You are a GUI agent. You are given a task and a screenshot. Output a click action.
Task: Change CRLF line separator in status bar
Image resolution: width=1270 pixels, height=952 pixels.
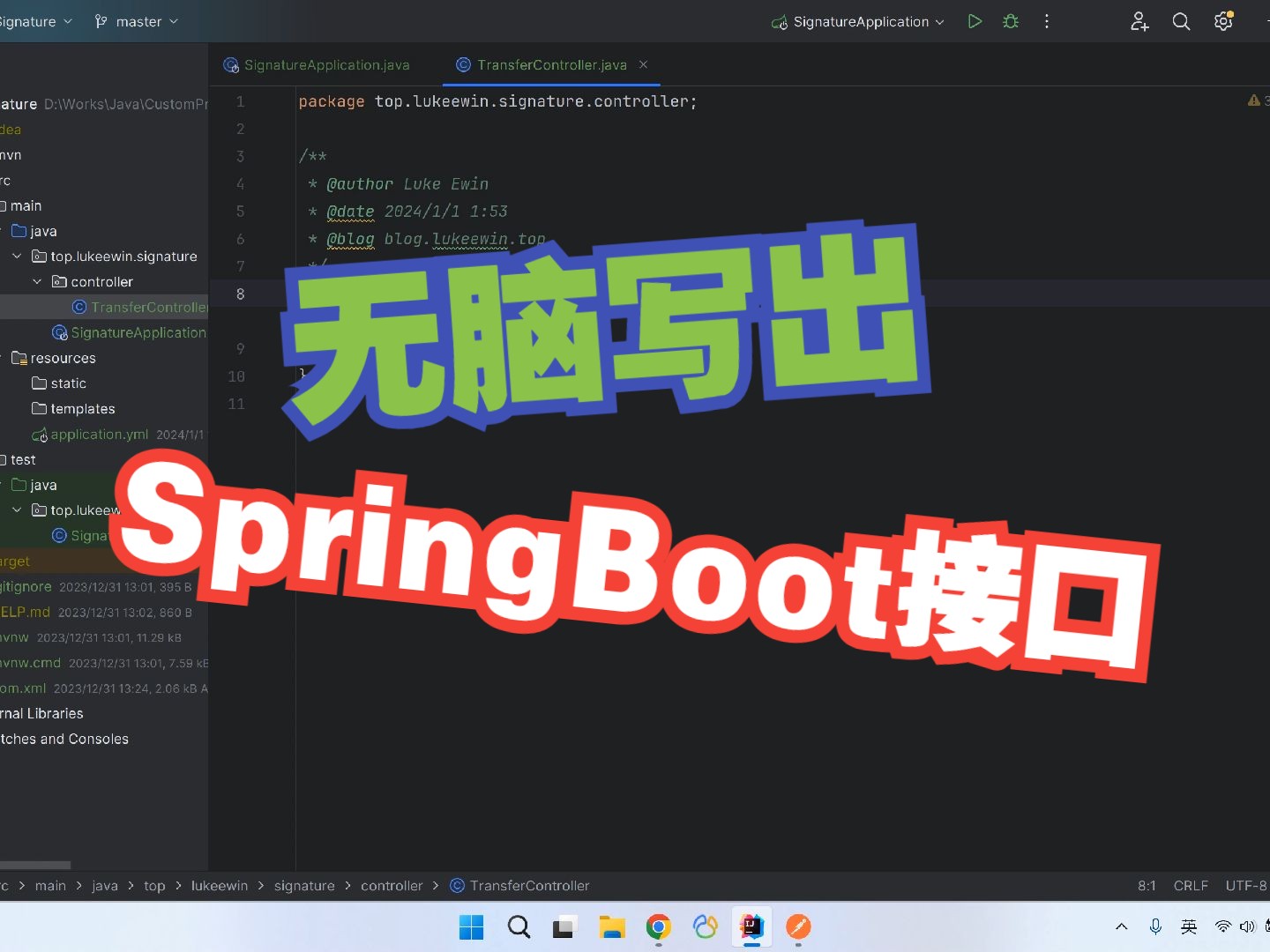point(1191,886)
